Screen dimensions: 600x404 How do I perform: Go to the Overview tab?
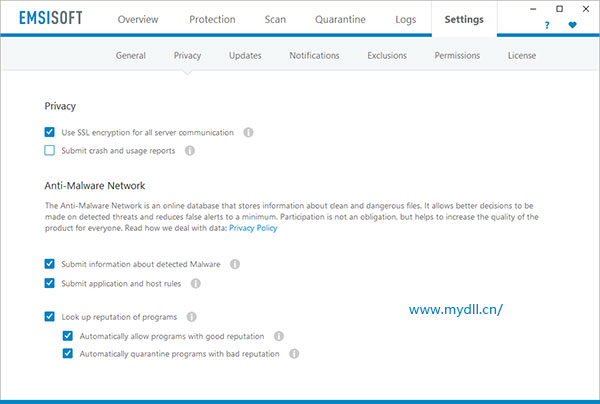[x=138, y=20]
